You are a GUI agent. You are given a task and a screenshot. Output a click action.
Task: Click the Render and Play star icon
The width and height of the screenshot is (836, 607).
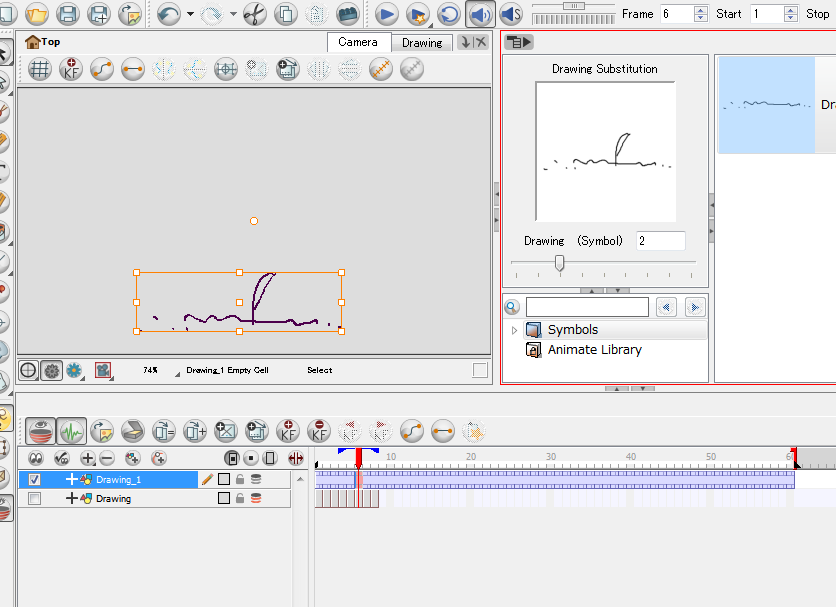418,14
